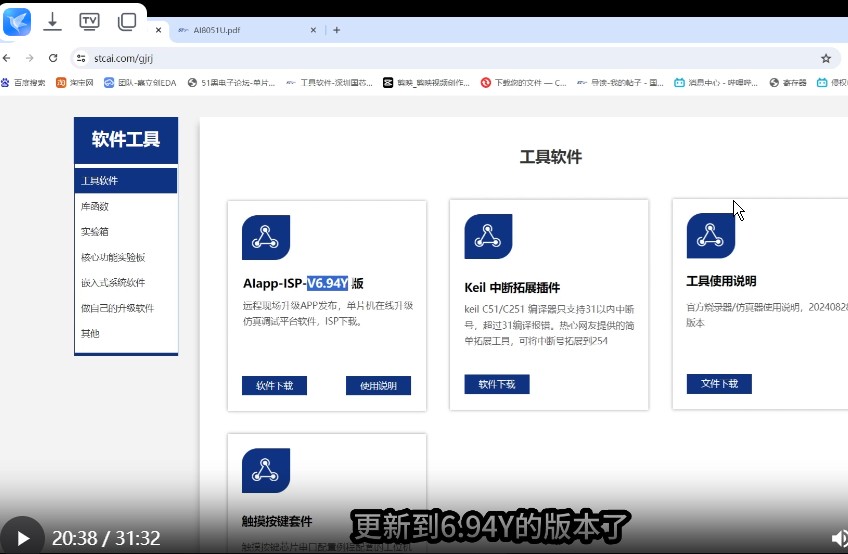The height and width of the screenshot is (554, 848).
Task: Select 工具软件 in the sidebar menu
Action: pos(126,181)
